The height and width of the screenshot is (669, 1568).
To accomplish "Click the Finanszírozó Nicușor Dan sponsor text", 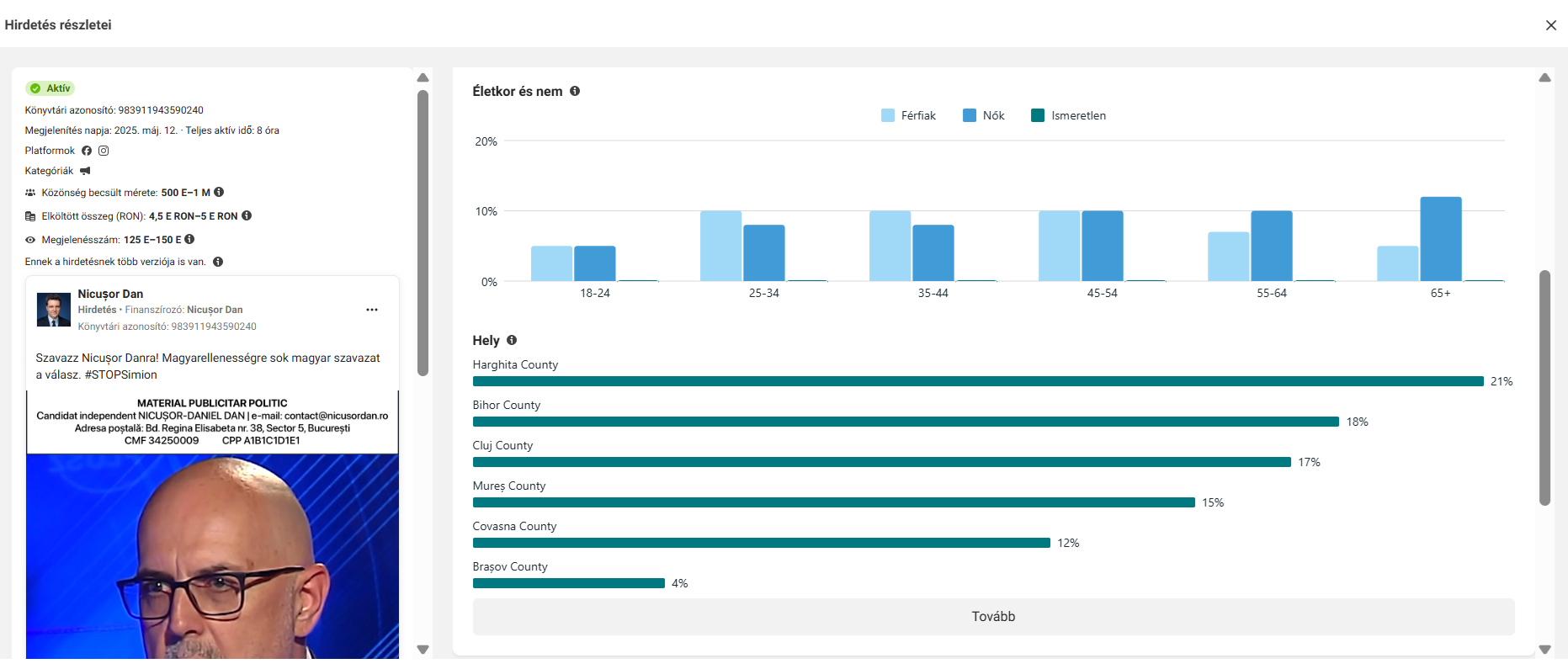I will click(x=184, y=310).
